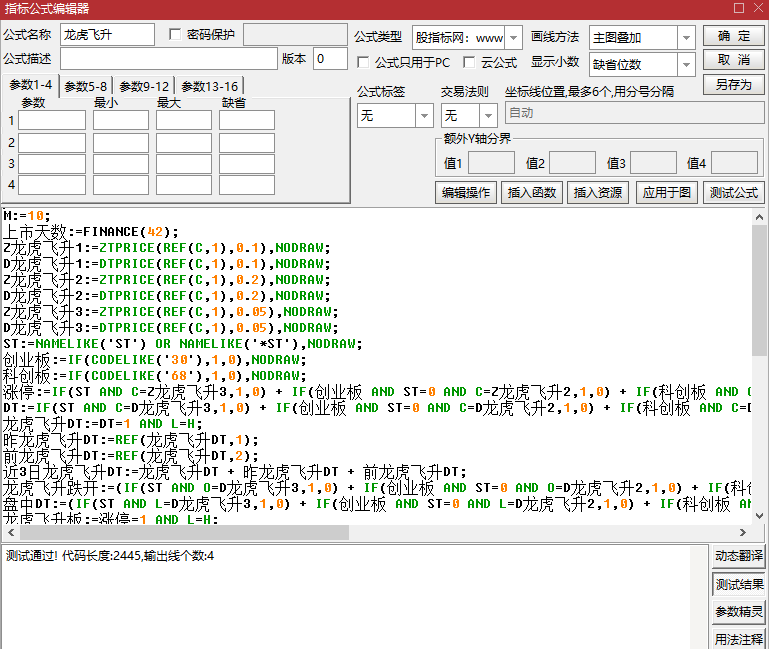The image size is (769, 649).
Task: Click the horizontal scrollbar thumb in code editor
Action: [x=184, y=532]
